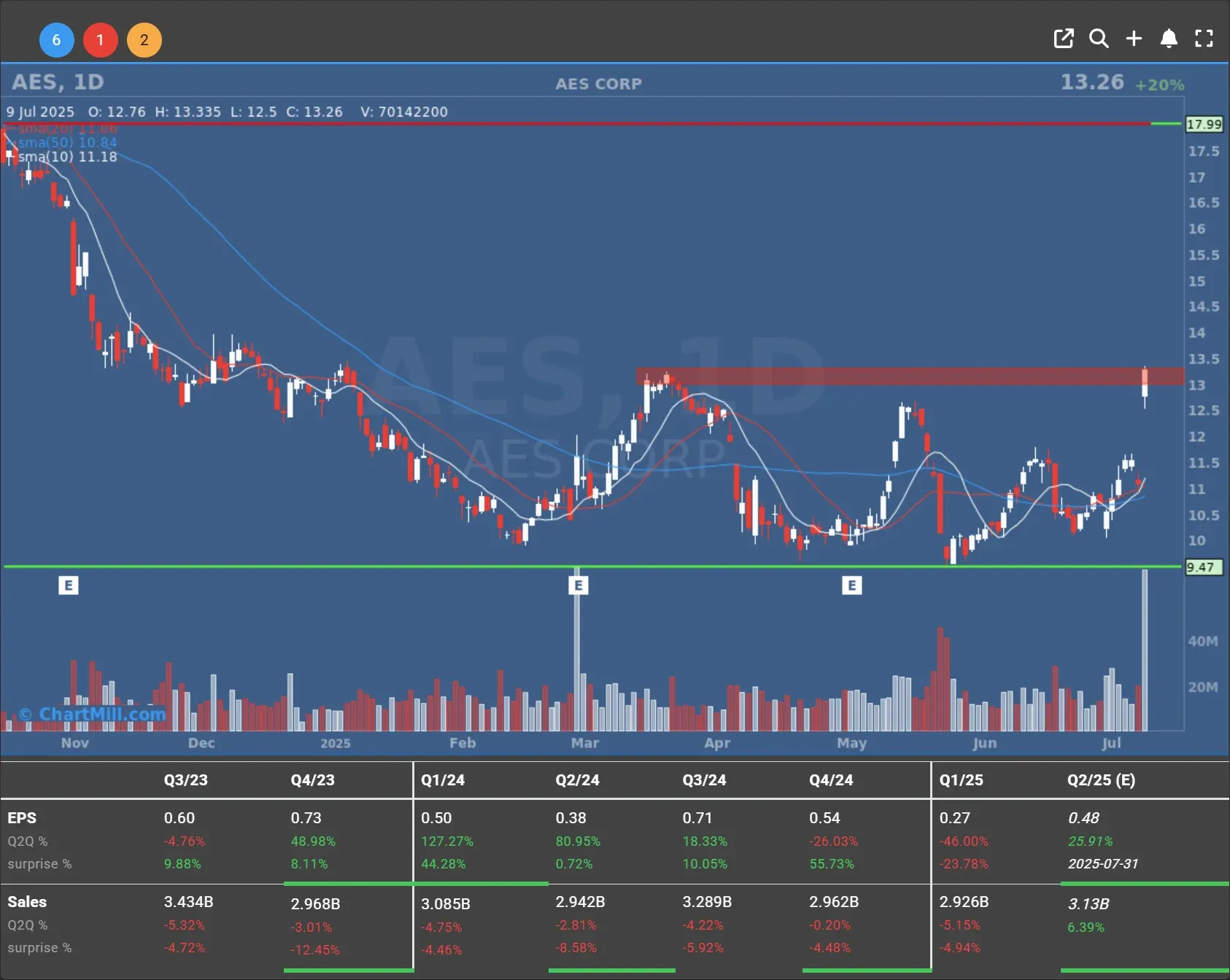This screenshot has width=1230, height=980.
Task: Toggle fullscreen chart icon
Action: coord(1204,39)
